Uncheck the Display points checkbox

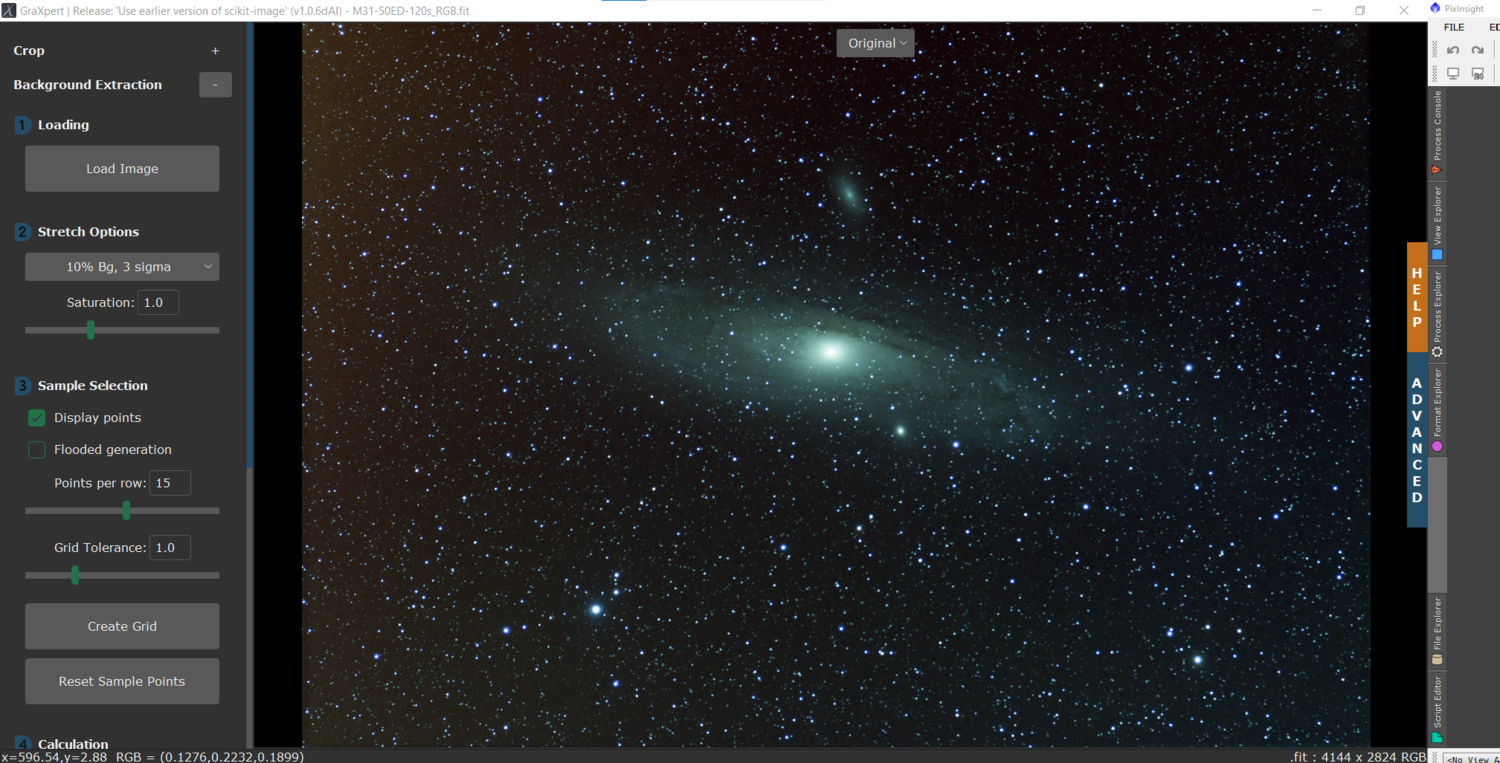pos(37,418)
